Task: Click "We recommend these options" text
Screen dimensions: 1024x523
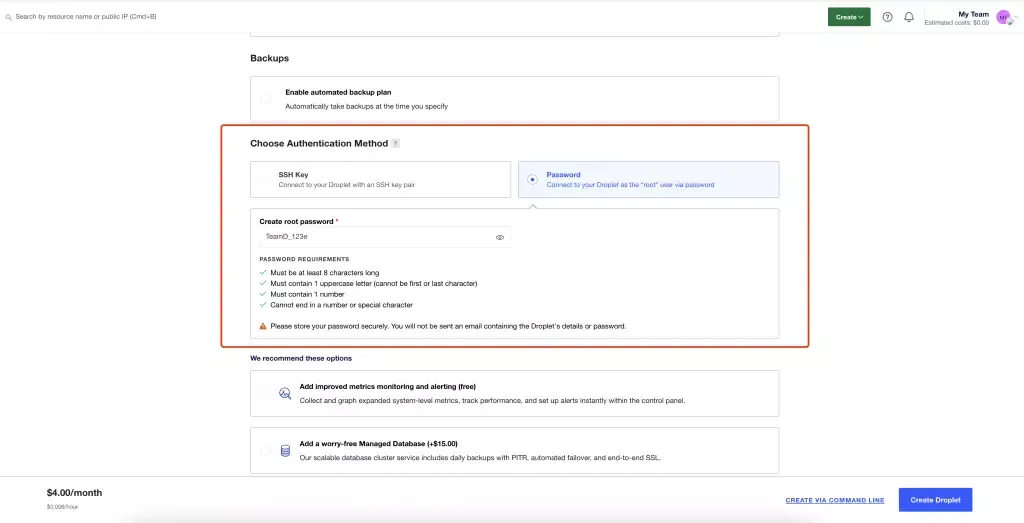Action: tap(301, 358)
